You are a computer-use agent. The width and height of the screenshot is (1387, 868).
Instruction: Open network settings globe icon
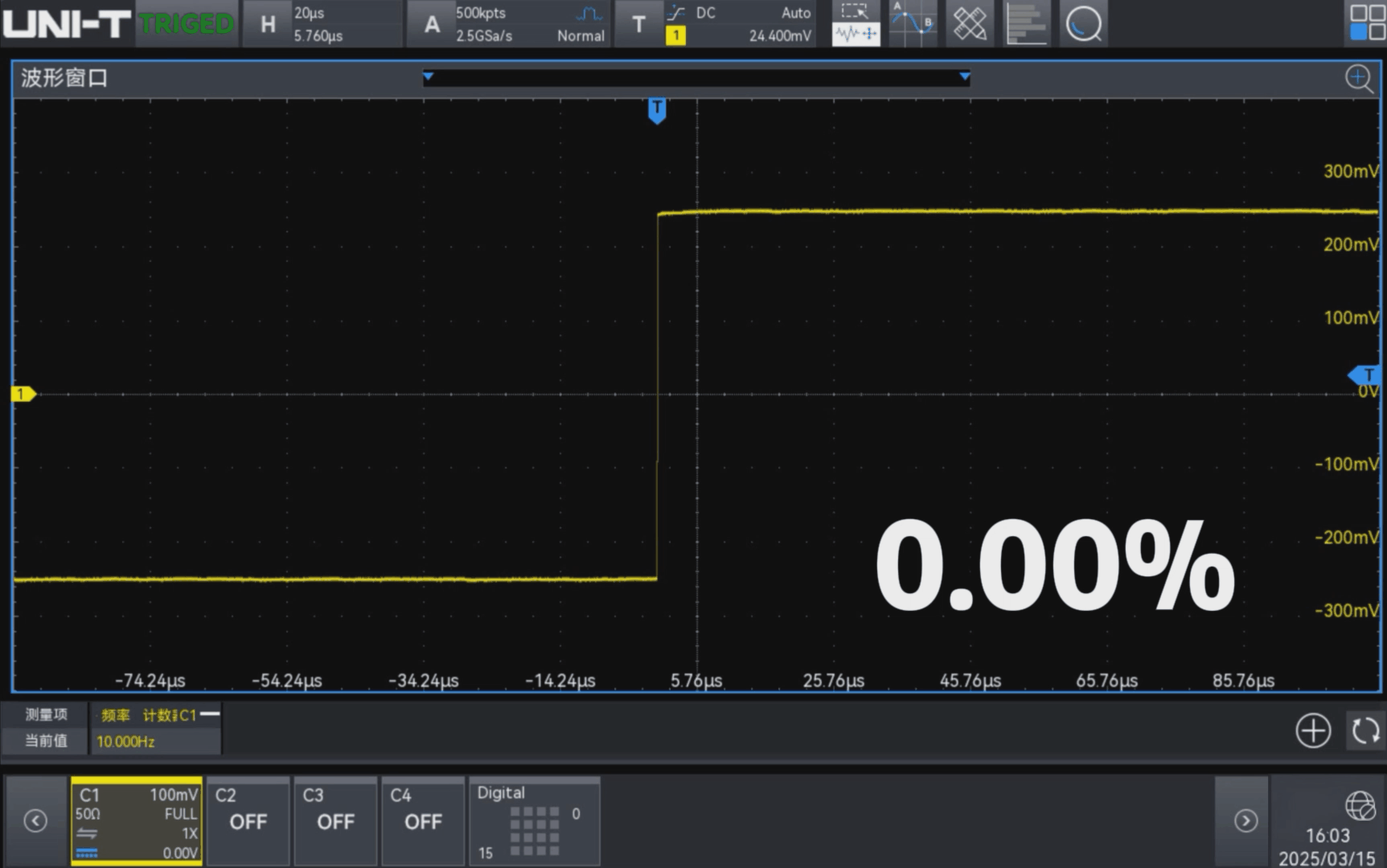pos(1360,805)
